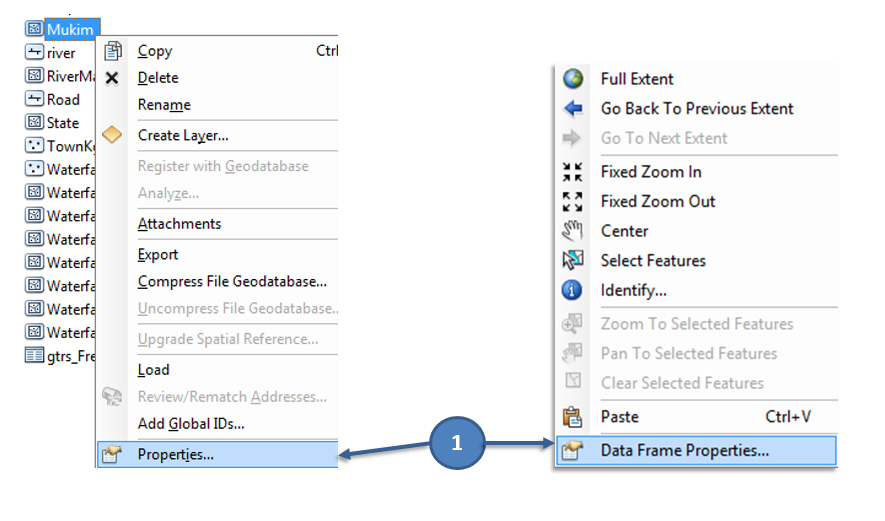The width and height of the screenshot is (885, 521).
Task: Click the Full Extent globe icon
Action: 573,79
